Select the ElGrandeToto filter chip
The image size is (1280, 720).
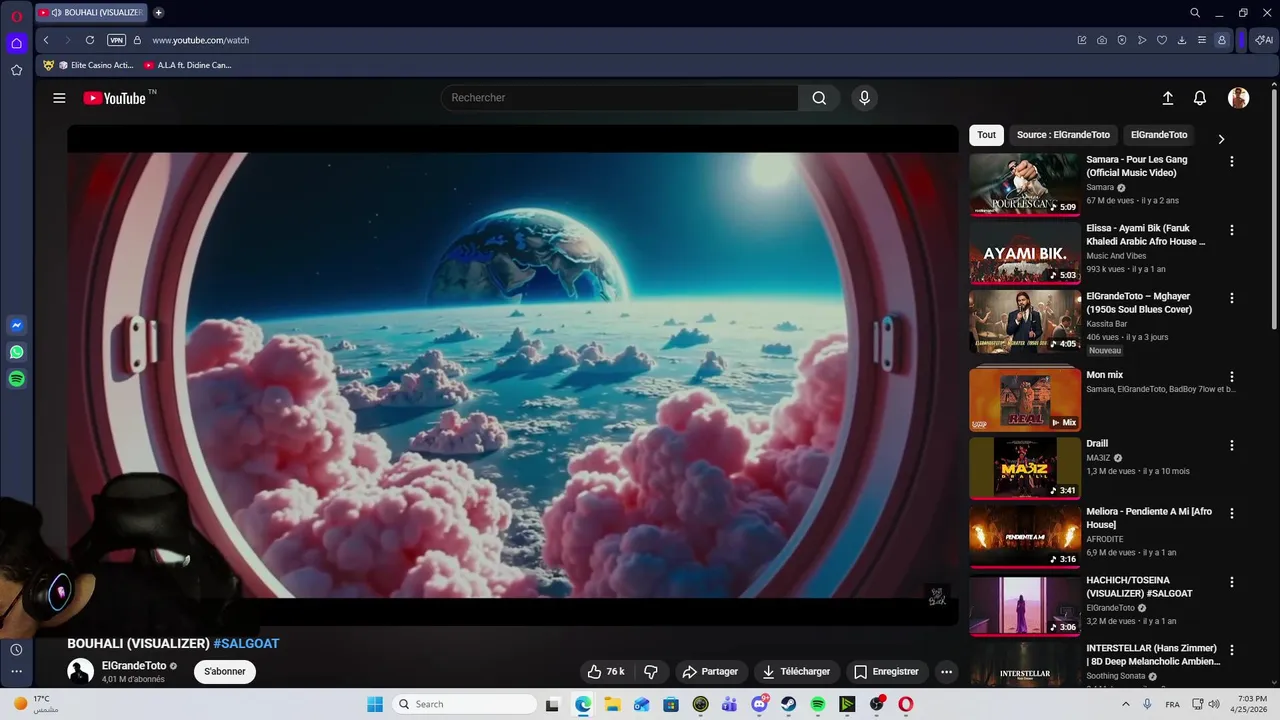pyautogui.click(x=1159, y=135)
